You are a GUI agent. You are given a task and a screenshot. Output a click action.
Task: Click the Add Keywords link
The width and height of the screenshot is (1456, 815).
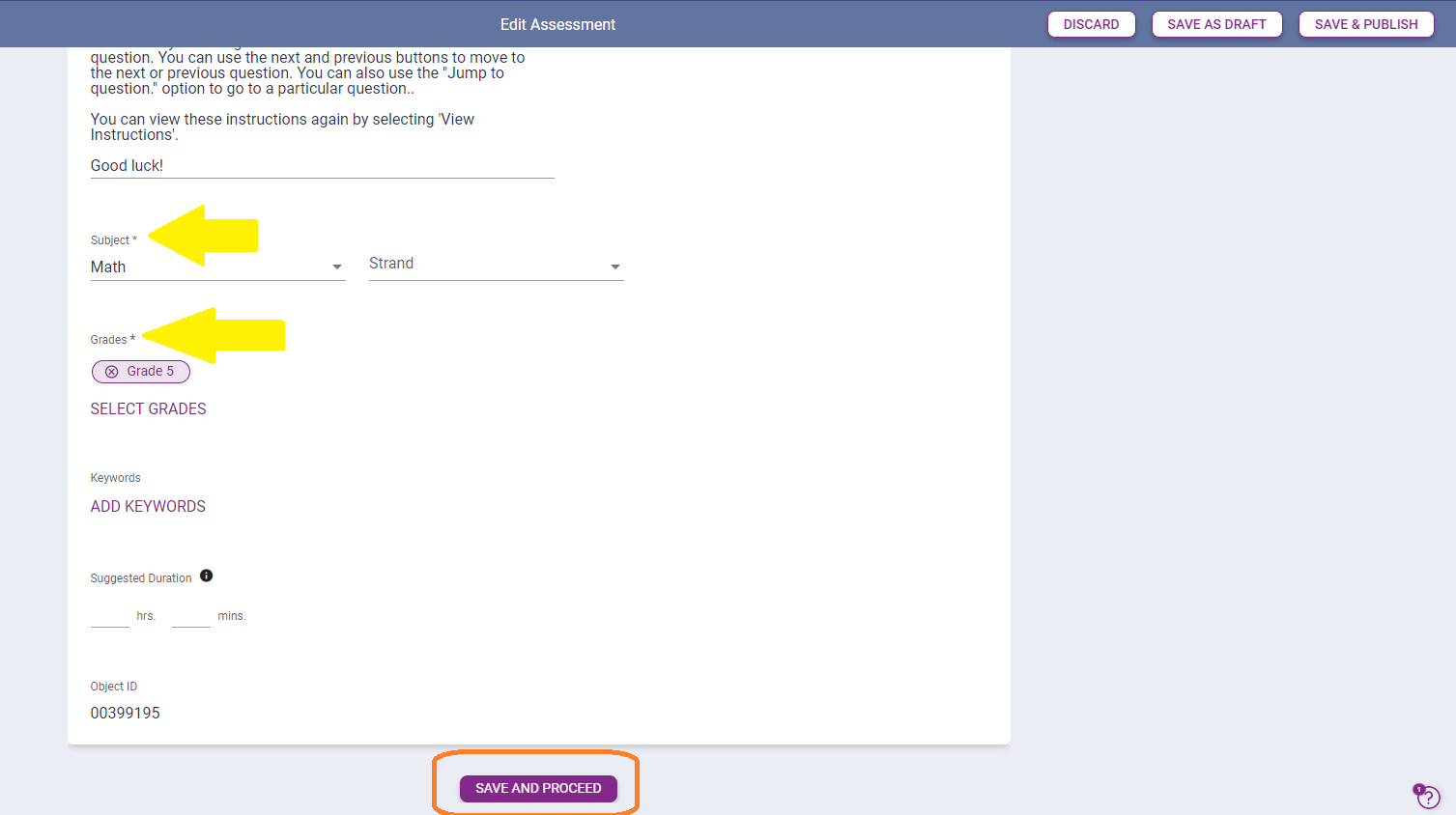(148, 507)
